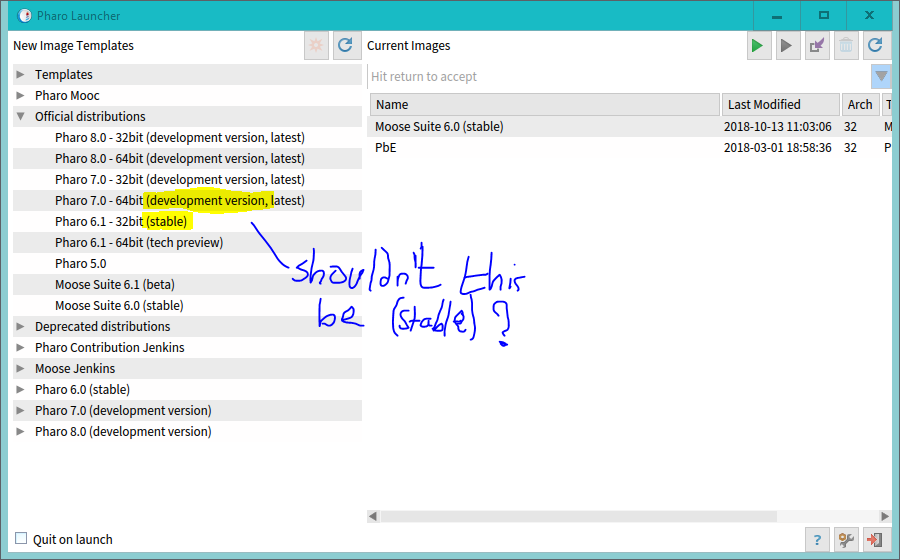900x560 pixels.
Task: Open help with the question mark button
Action: coord(817,540)
